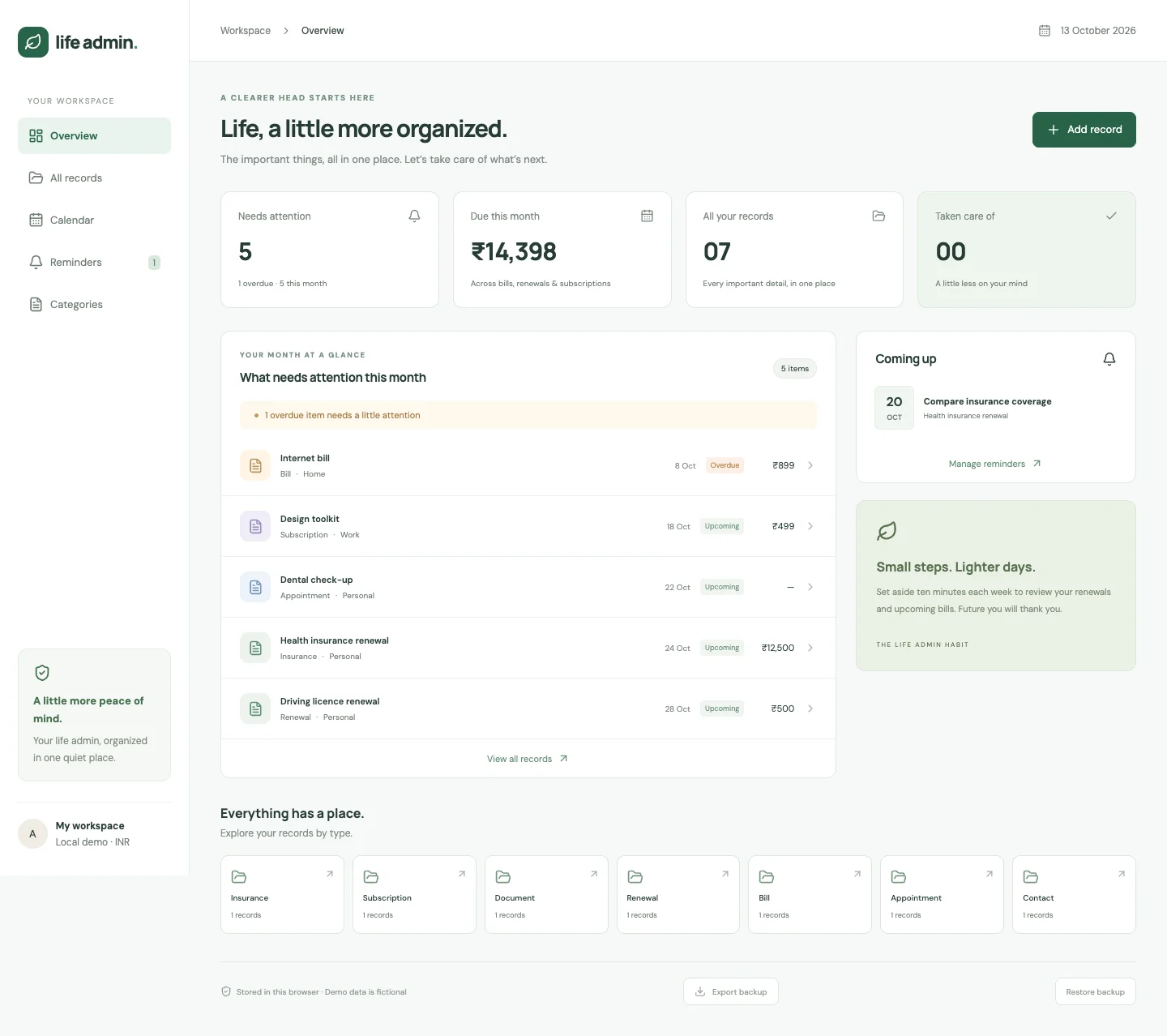Click the Subscription category folder icon
This screenshot has height=1036, width=1167.
click(371, 877)
